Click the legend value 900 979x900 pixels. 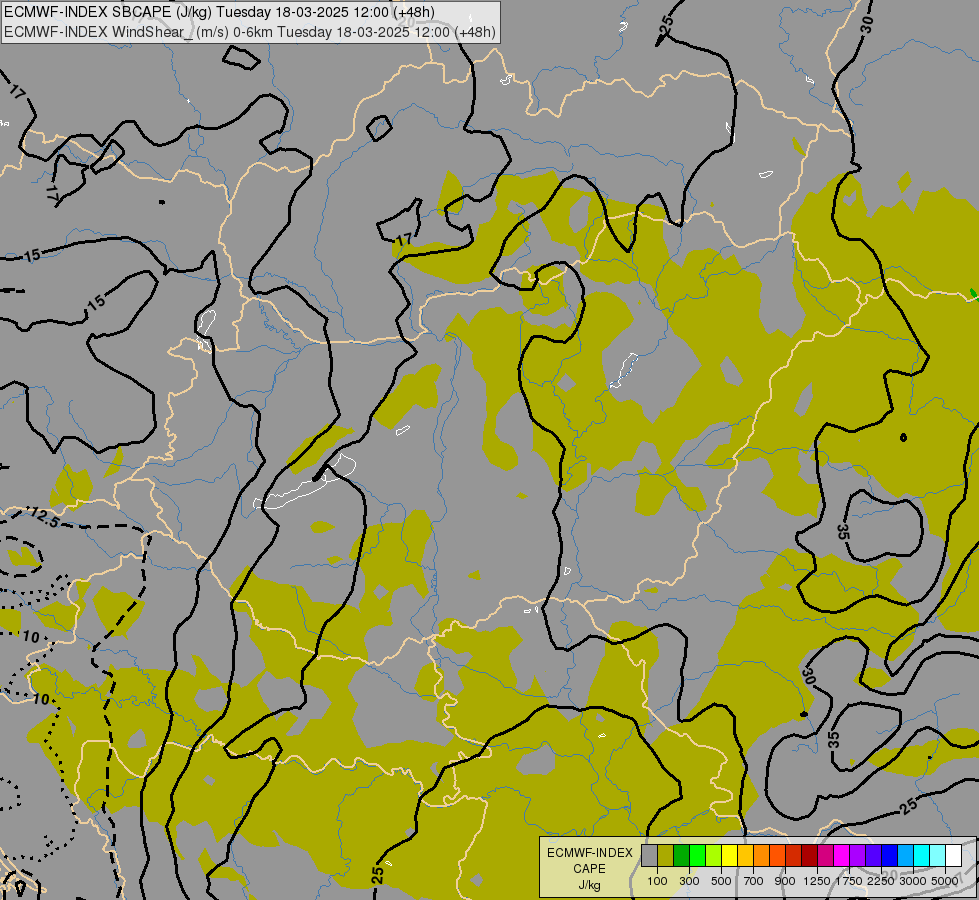click(x=785, y=881)
